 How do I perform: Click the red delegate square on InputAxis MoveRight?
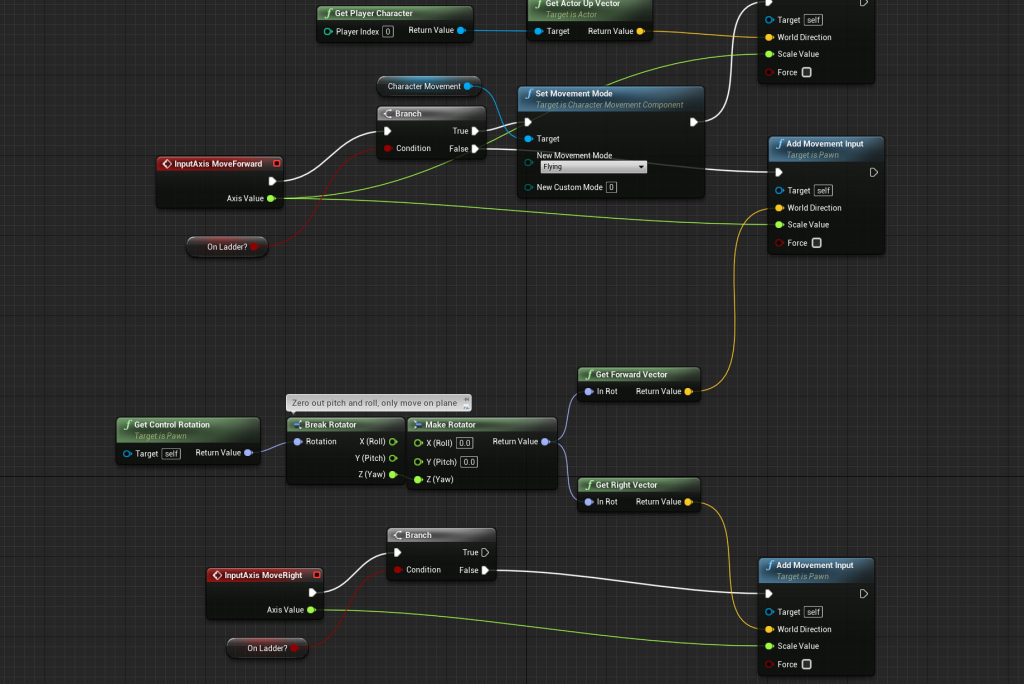[x=316, y=575]
